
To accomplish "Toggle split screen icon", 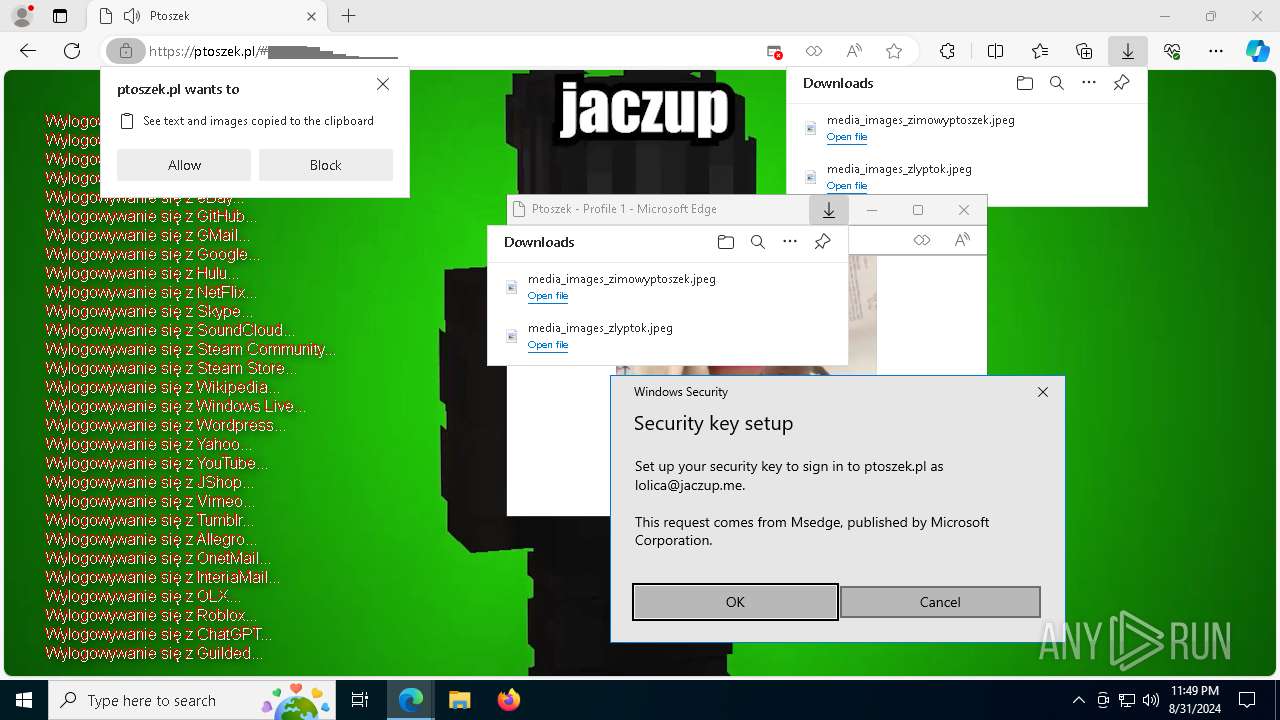I will pos(995,51).
